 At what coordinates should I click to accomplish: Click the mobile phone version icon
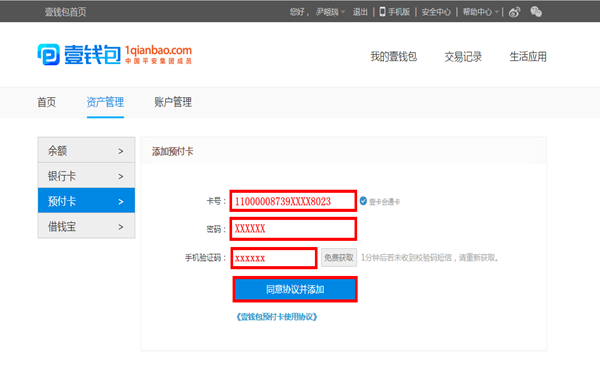tap(382, 11)
